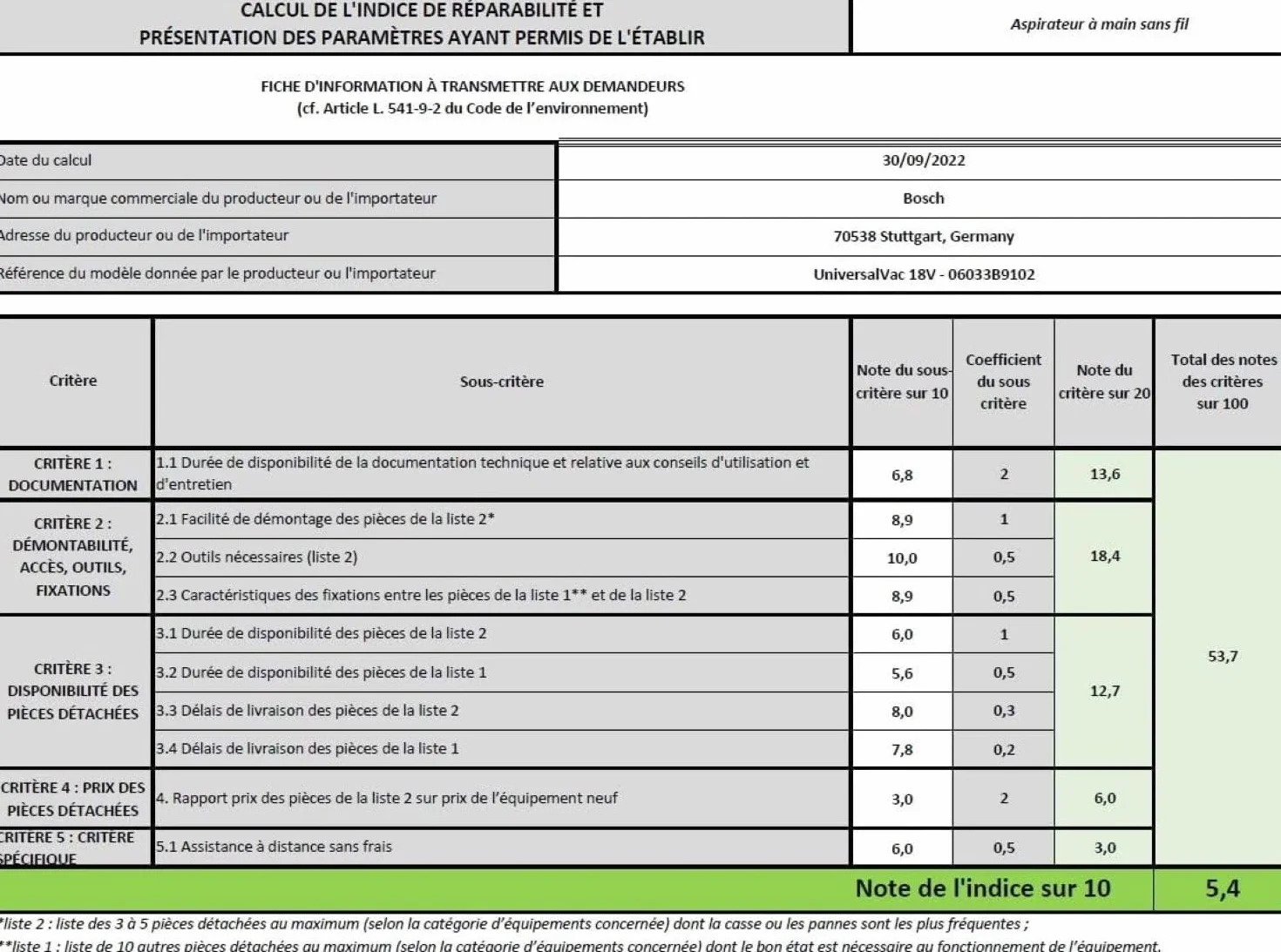Select the 'Sous-critère' column header
This screenshot has height=952, width=1281.
click(x=502, y=382)
